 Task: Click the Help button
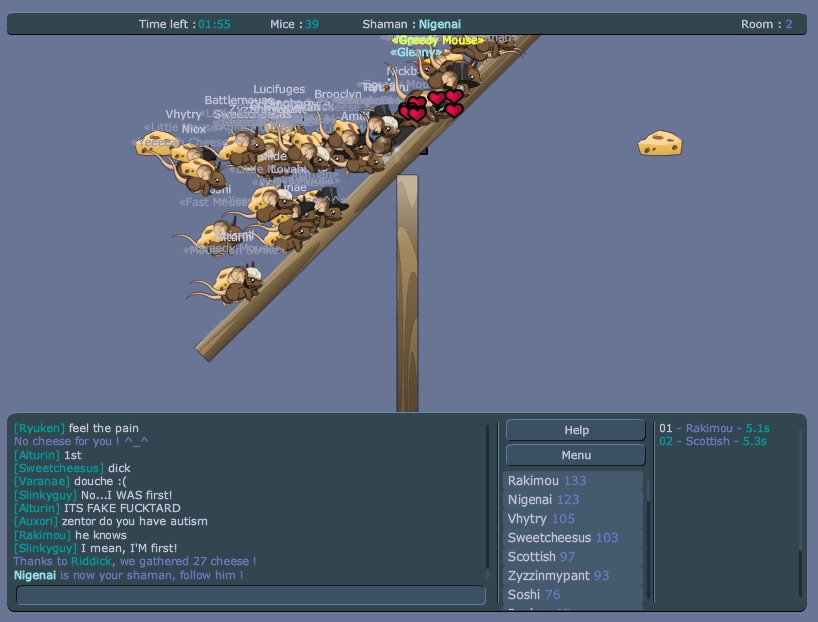575,430
